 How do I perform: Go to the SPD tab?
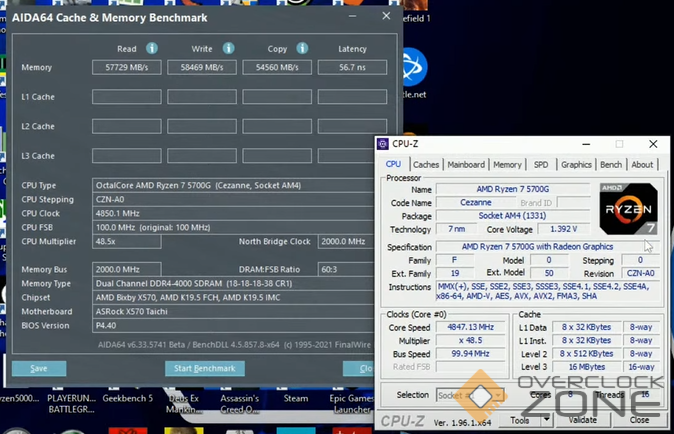pyautogui.click(x=541, y=165)
